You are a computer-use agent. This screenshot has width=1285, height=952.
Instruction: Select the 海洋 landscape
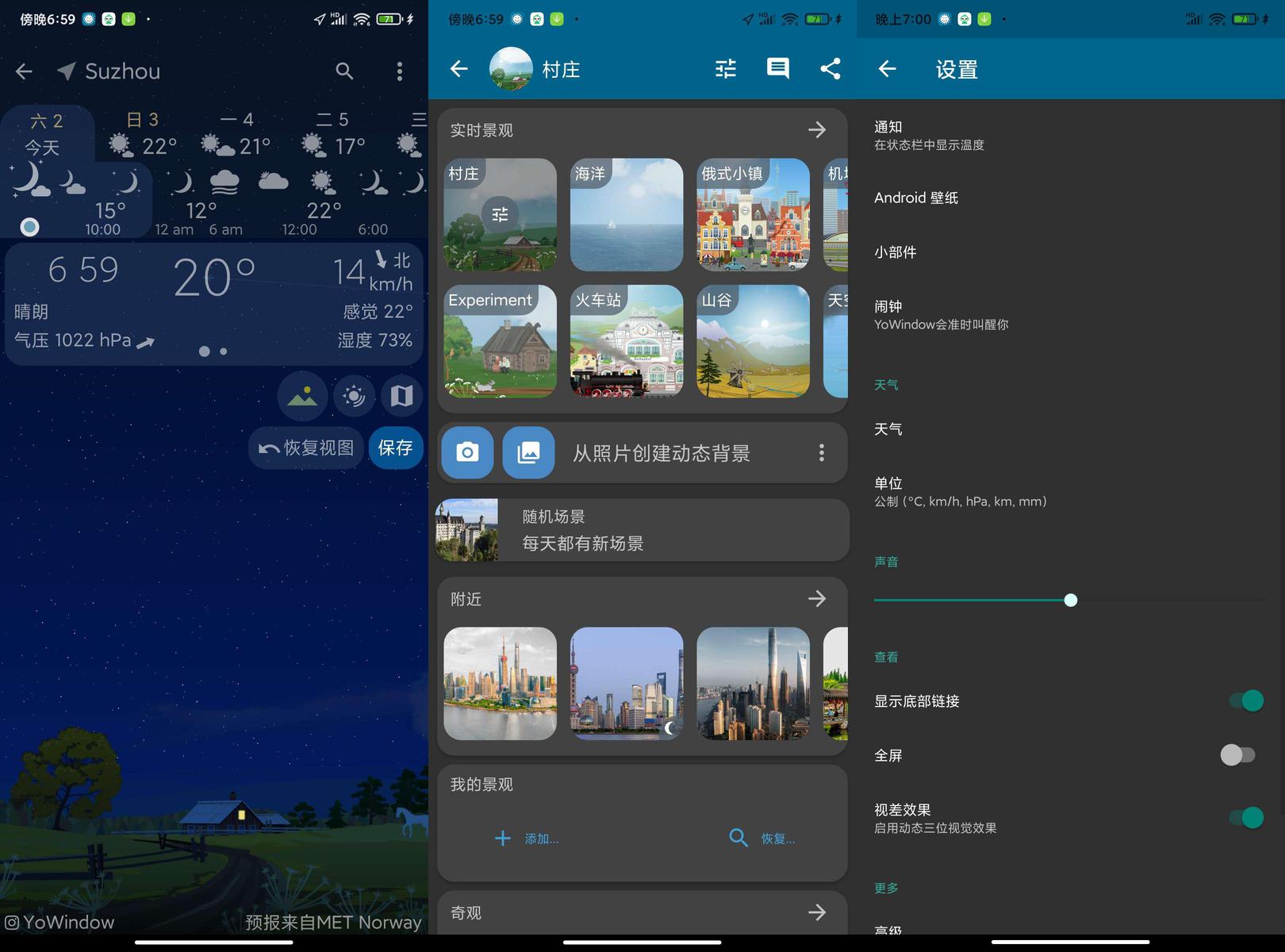(627, 215)
